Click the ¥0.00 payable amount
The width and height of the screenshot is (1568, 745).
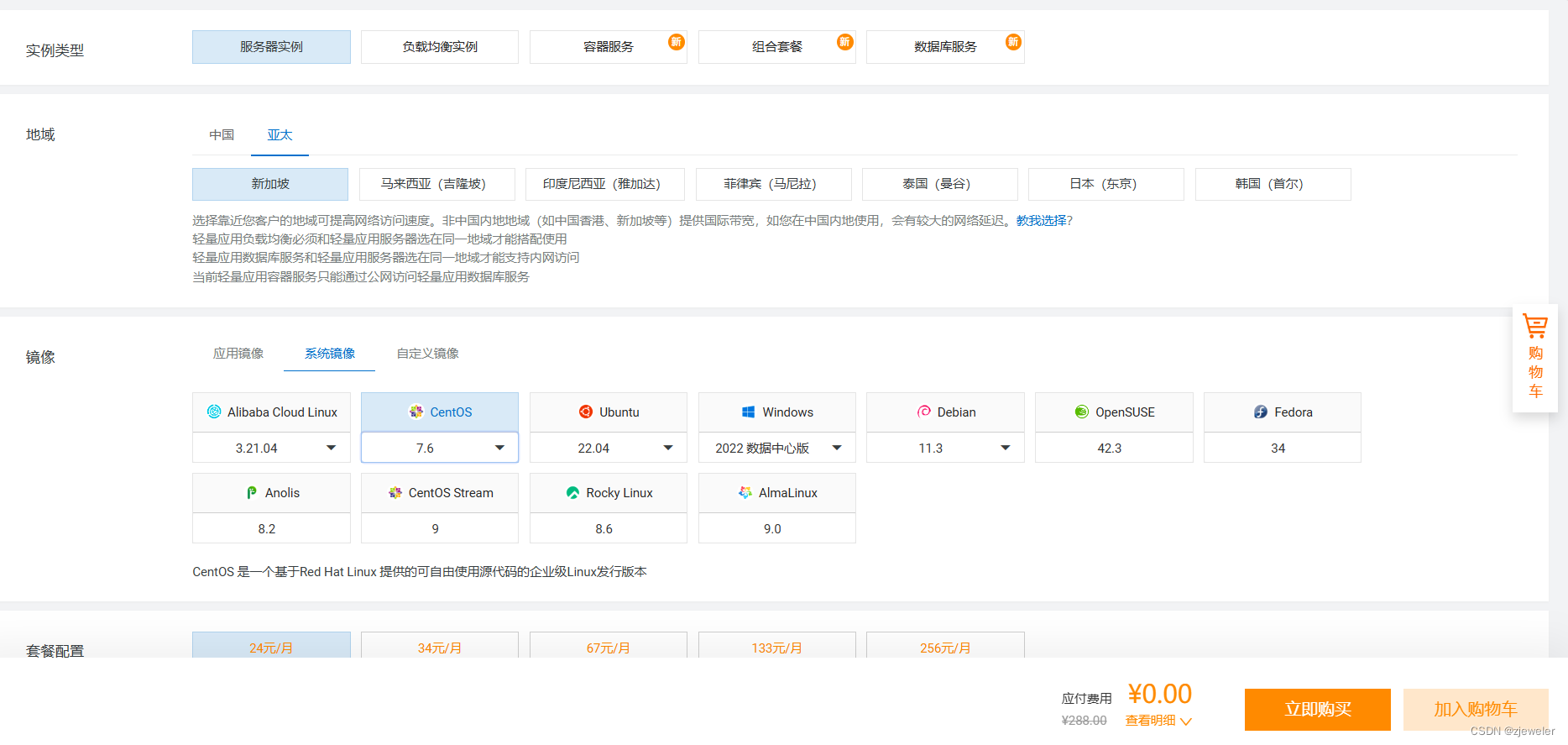click(1160, 694)
